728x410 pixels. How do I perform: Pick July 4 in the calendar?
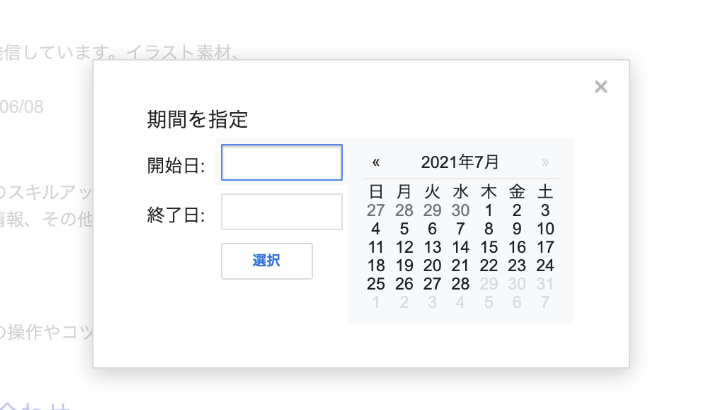point(376,228)
